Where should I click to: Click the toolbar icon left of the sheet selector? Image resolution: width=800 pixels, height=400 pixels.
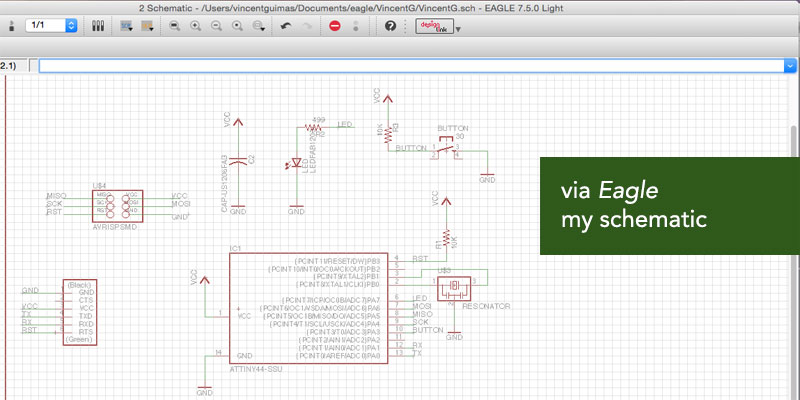coord(12,26)
